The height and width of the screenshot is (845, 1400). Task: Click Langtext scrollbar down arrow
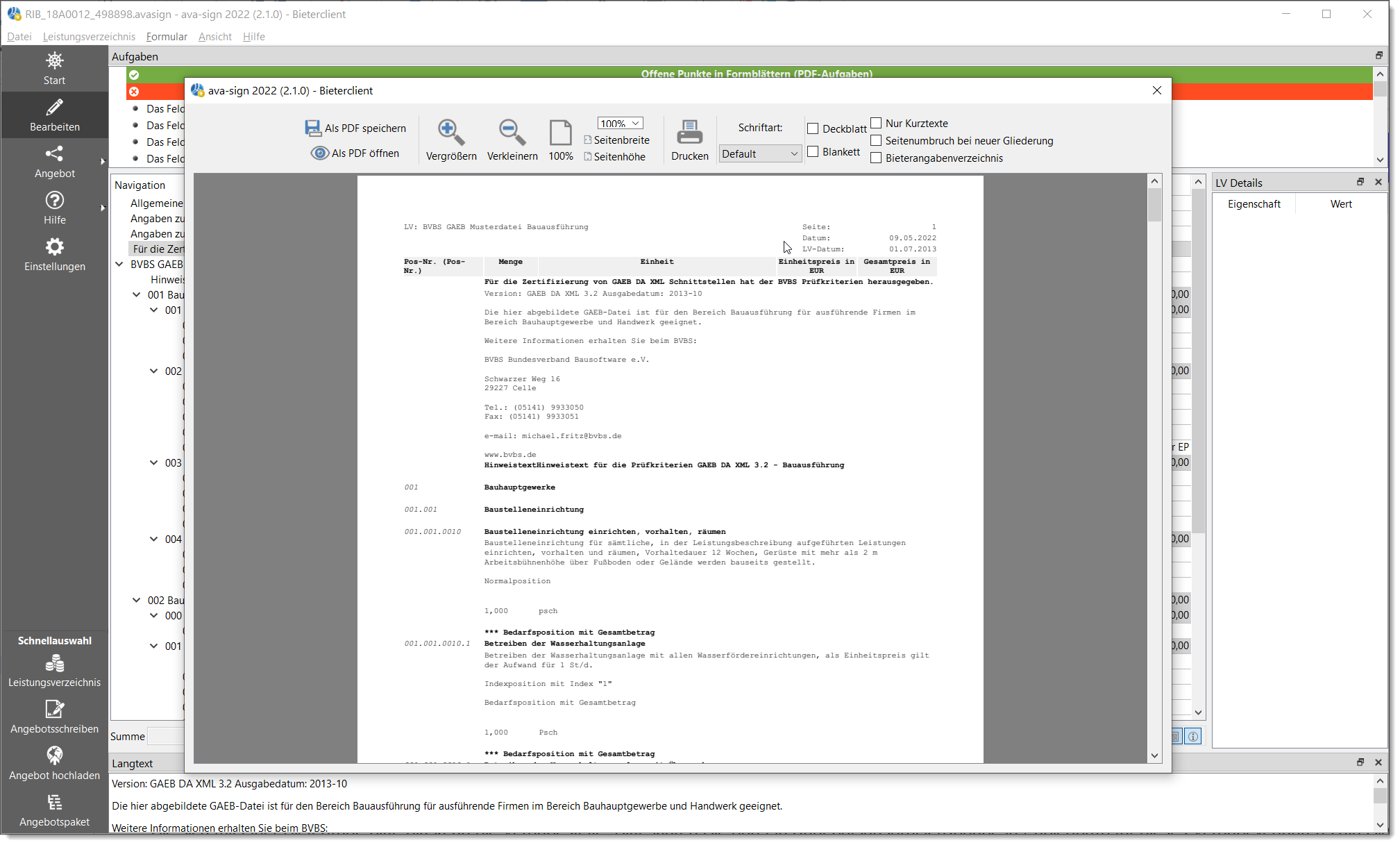[1380, 825]
